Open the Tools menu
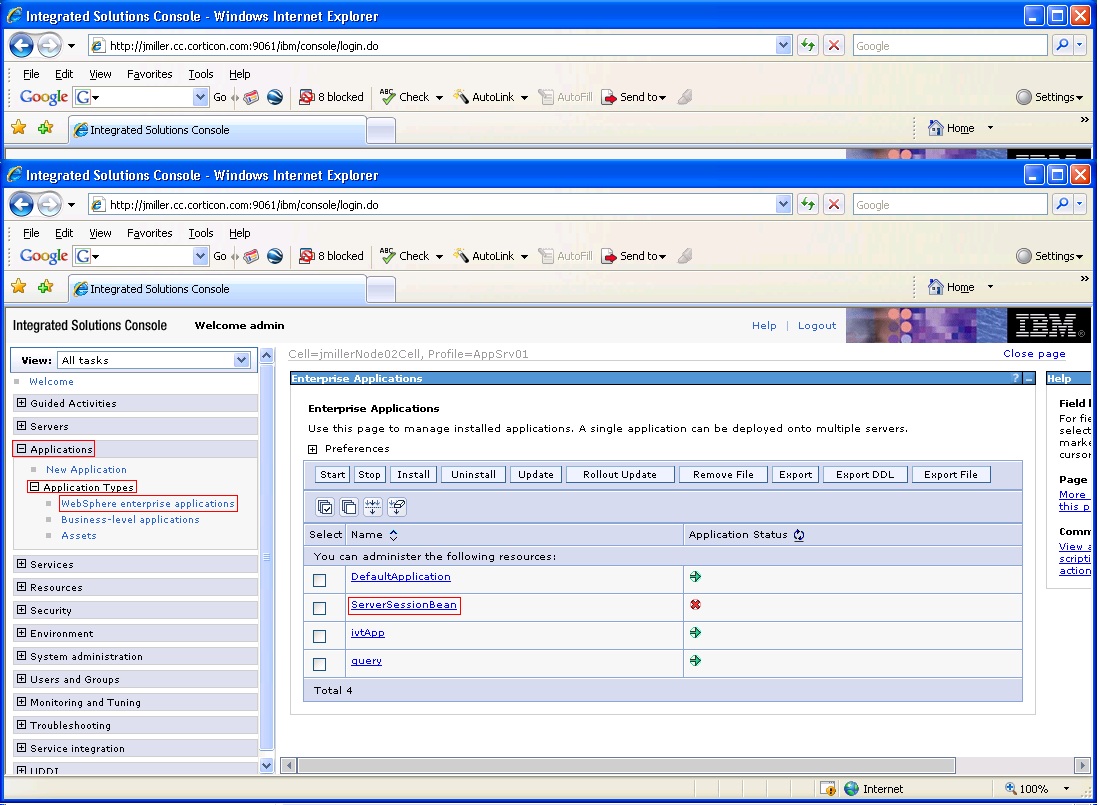 (x=200, y=233)
